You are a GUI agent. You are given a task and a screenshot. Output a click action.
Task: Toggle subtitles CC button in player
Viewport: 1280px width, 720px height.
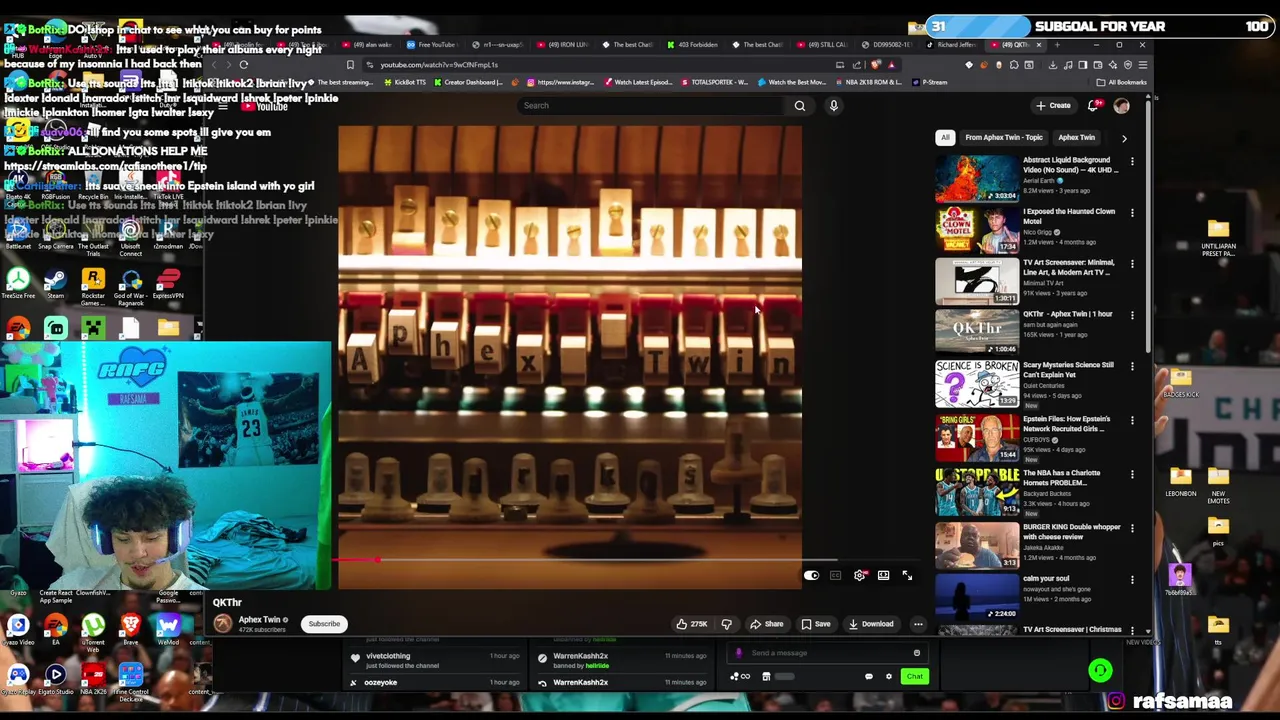point(836,575)
